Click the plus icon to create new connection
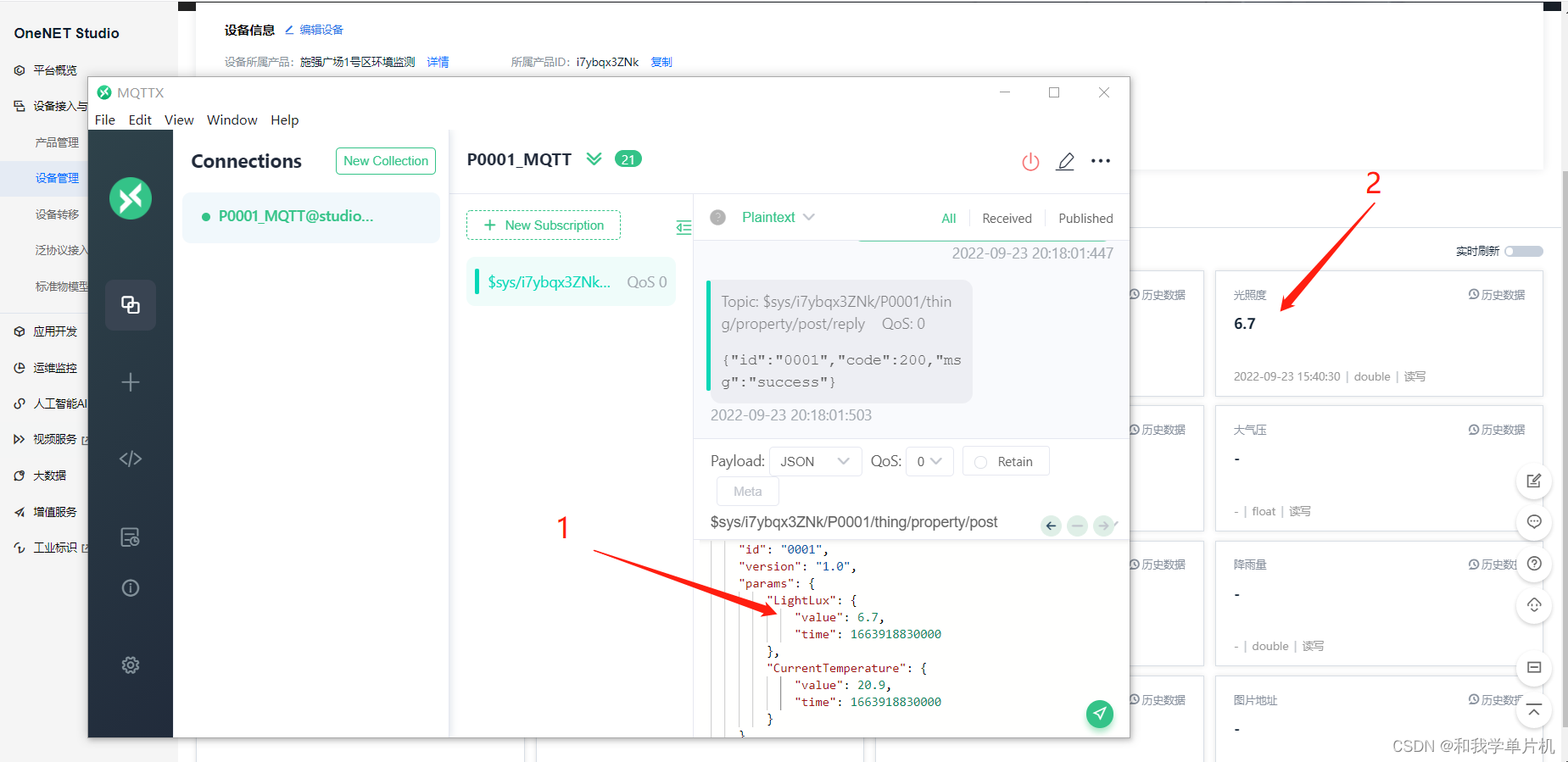Image resolution: width=1568 pixels, height=762 pixels. (x=131, y=382)
